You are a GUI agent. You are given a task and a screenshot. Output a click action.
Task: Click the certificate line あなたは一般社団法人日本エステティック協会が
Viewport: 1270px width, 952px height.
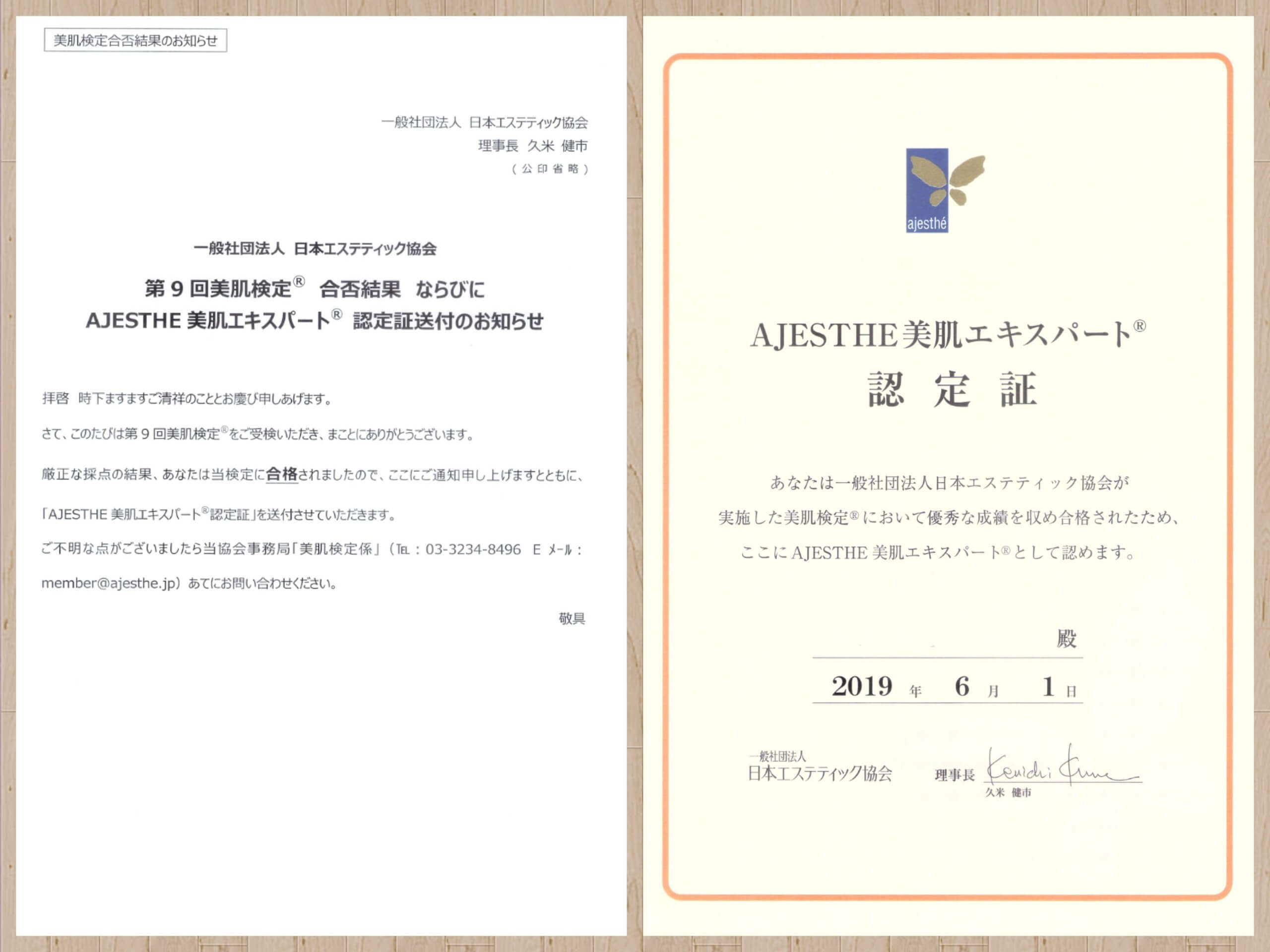(x=950, y=482)
